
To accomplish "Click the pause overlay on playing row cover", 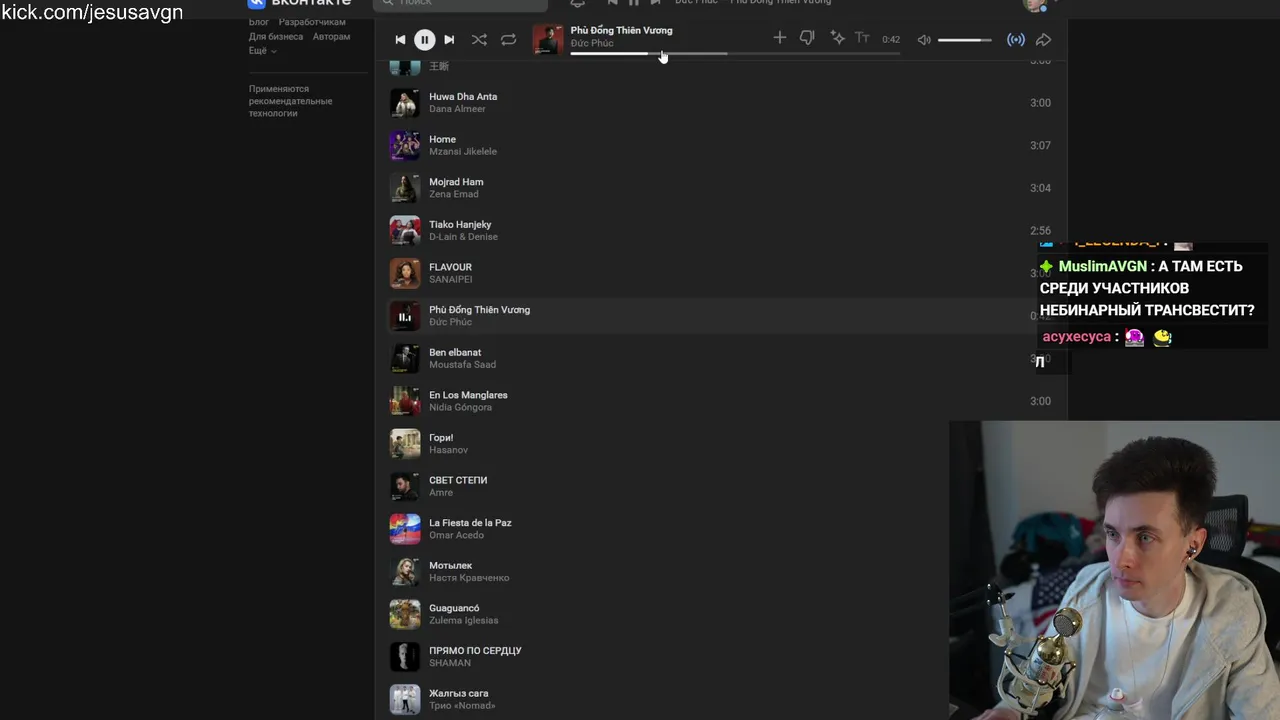I will 405,316.
